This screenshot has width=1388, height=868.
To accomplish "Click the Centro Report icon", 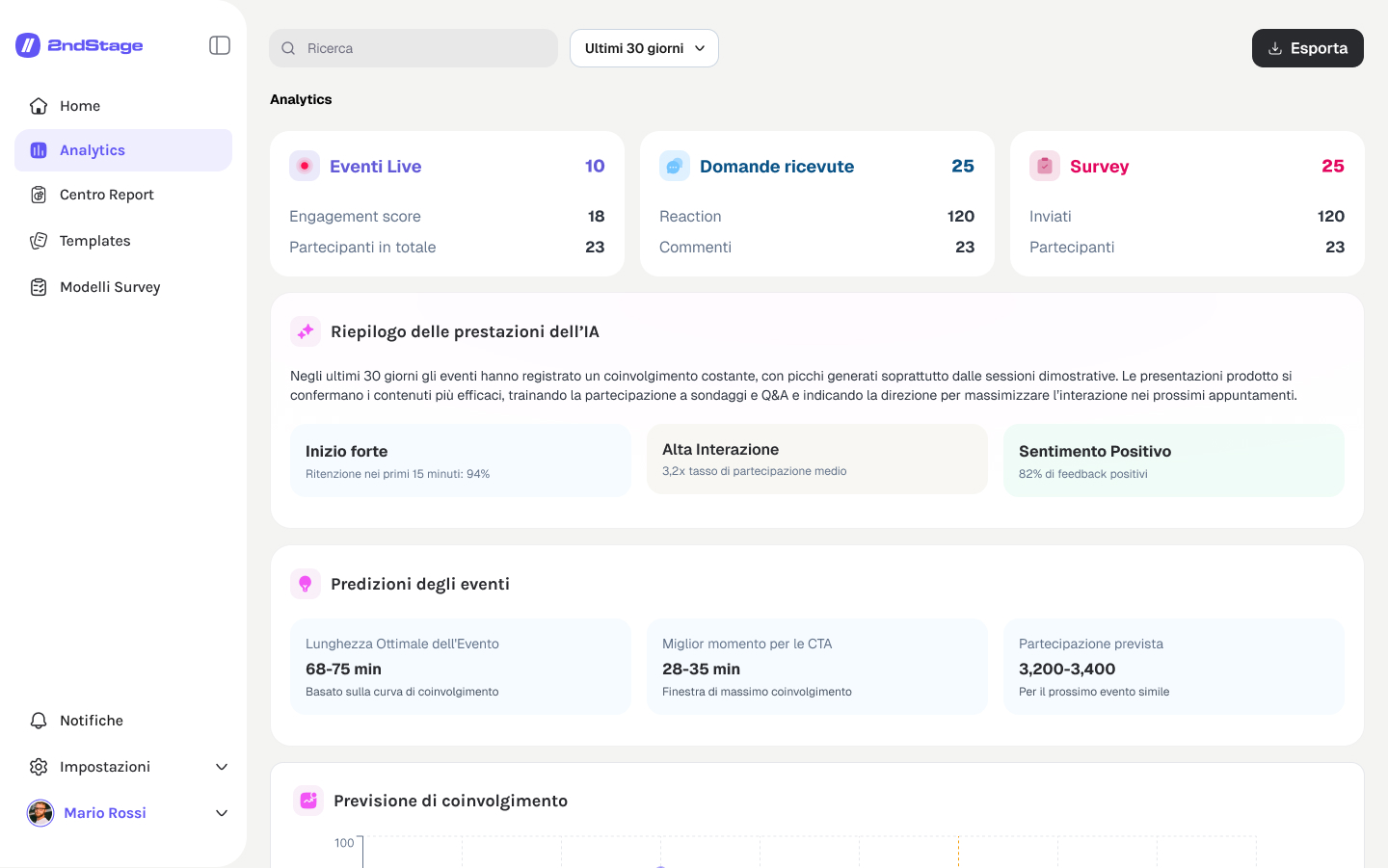I will [x=39, y=195].
